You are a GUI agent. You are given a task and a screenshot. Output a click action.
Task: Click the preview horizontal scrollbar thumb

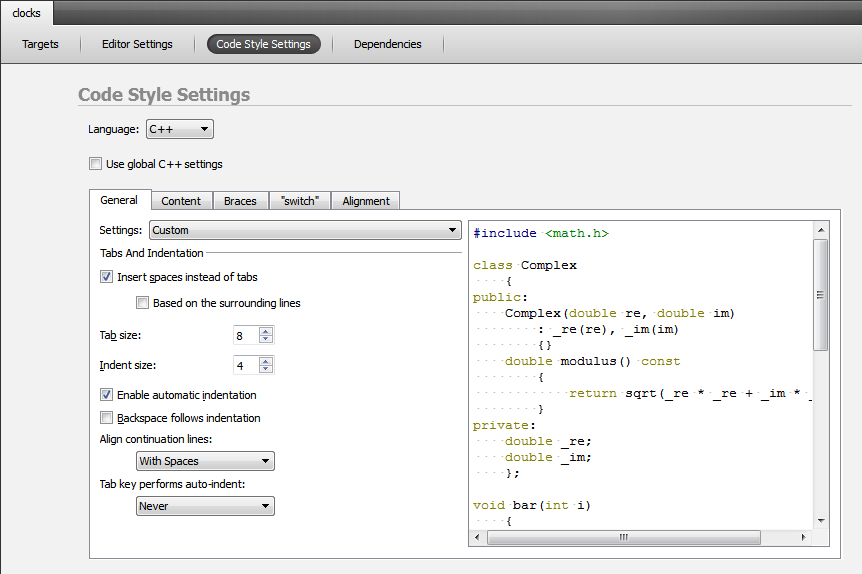(x=623, y=537)
